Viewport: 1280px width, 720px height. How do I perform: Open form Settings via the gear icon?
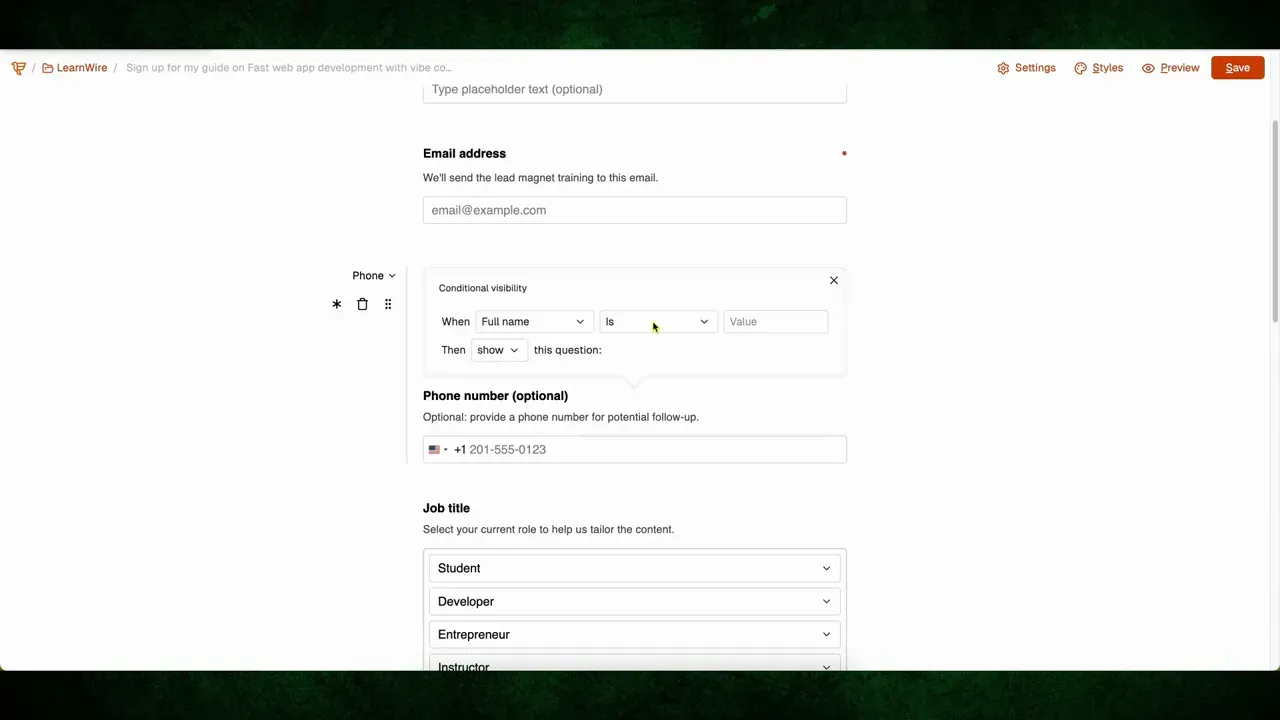pos(1003,67)
